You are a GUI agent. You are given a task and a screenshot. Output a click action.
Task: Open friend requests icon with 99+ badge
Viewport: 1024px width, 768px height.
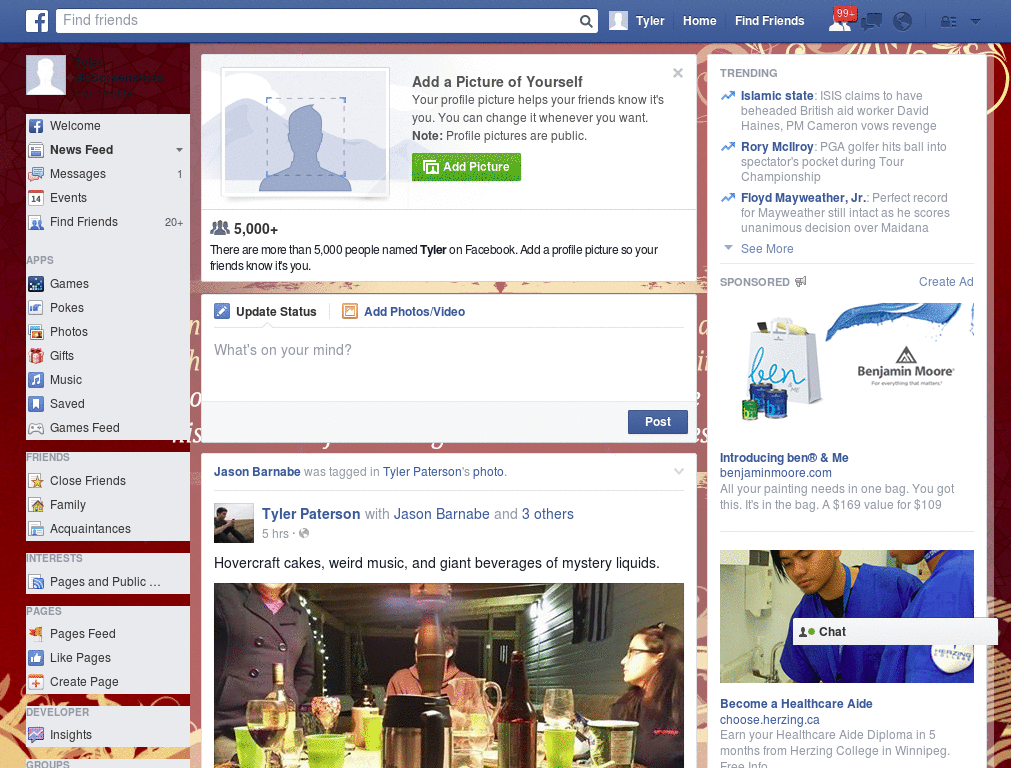click(841, 20)
